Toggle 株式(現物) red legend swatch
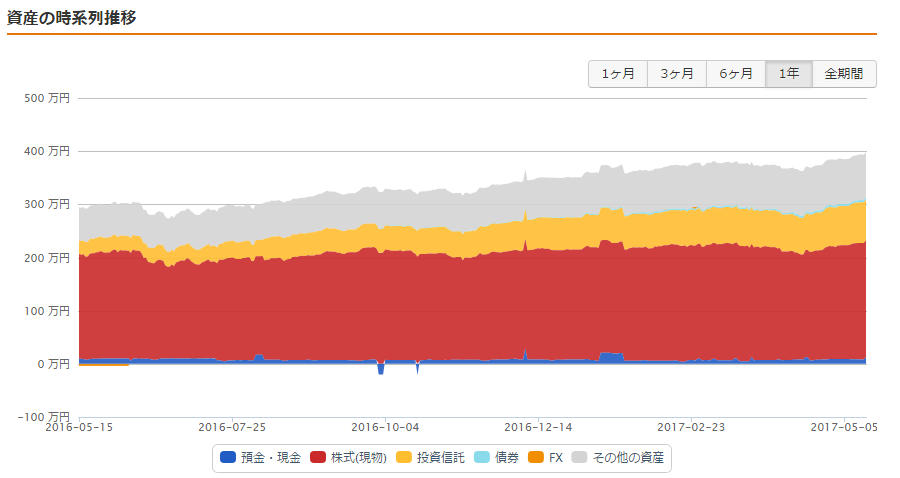This screenshot has width=900, height=478. pyautogui.click(x=318, y=457)
